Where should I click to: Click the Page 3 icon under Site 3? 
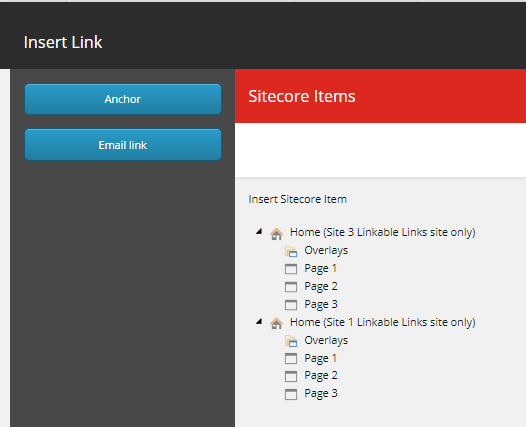[x=291, y=305]
